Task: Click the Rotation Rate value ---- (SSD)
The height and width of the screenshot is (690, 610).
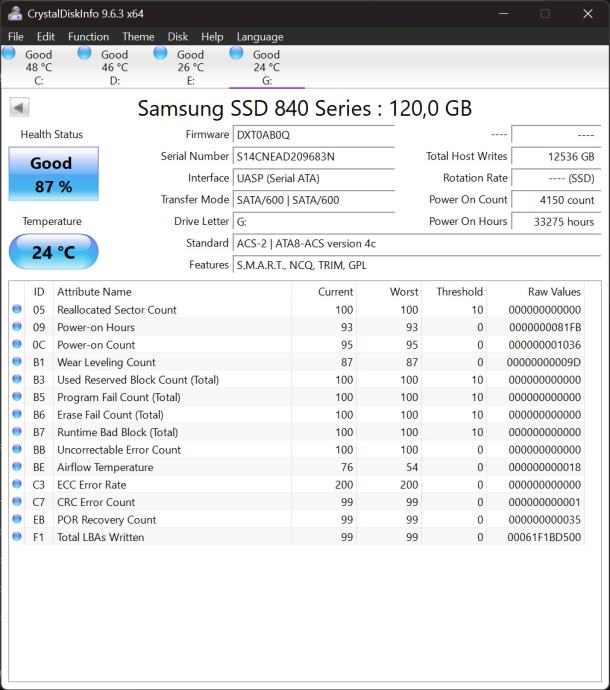Action: (556, 178)
